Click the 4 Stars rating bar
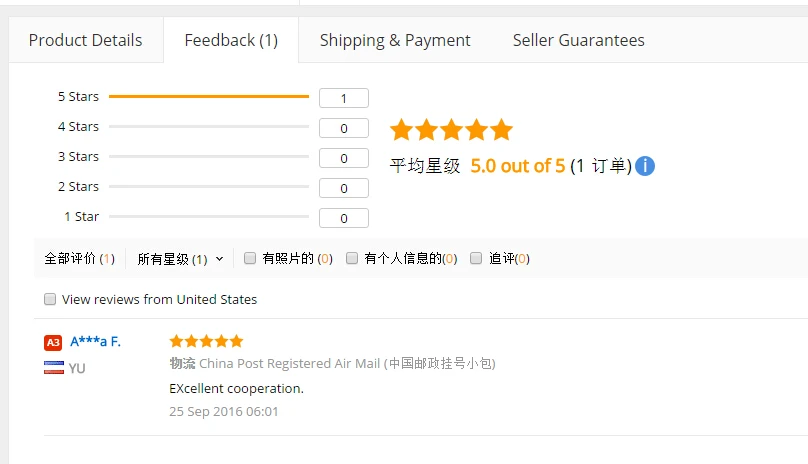 209,127
